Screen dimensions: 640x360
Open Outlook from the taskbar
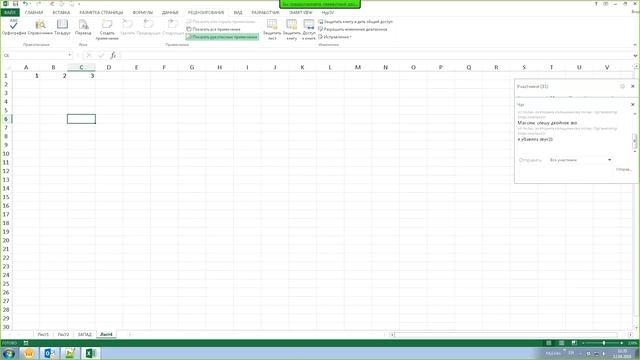coord(49,353)
